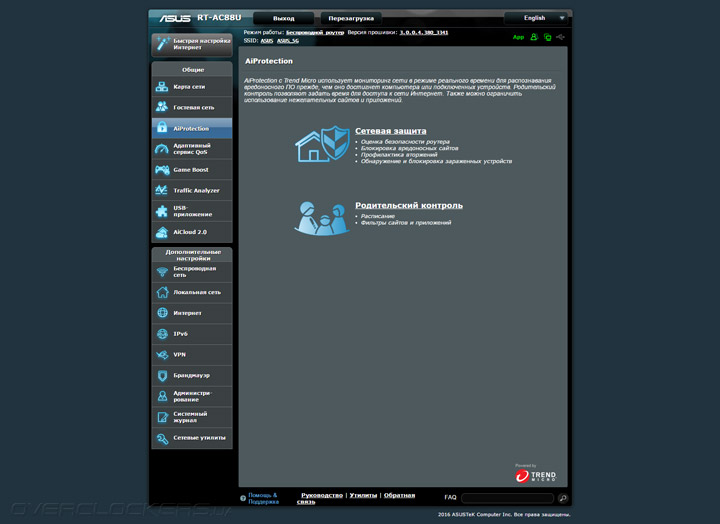Click firmware version 3.0.0.4.380_3341 link
This screenshot has width=720, height=524.
coord(423,33)
